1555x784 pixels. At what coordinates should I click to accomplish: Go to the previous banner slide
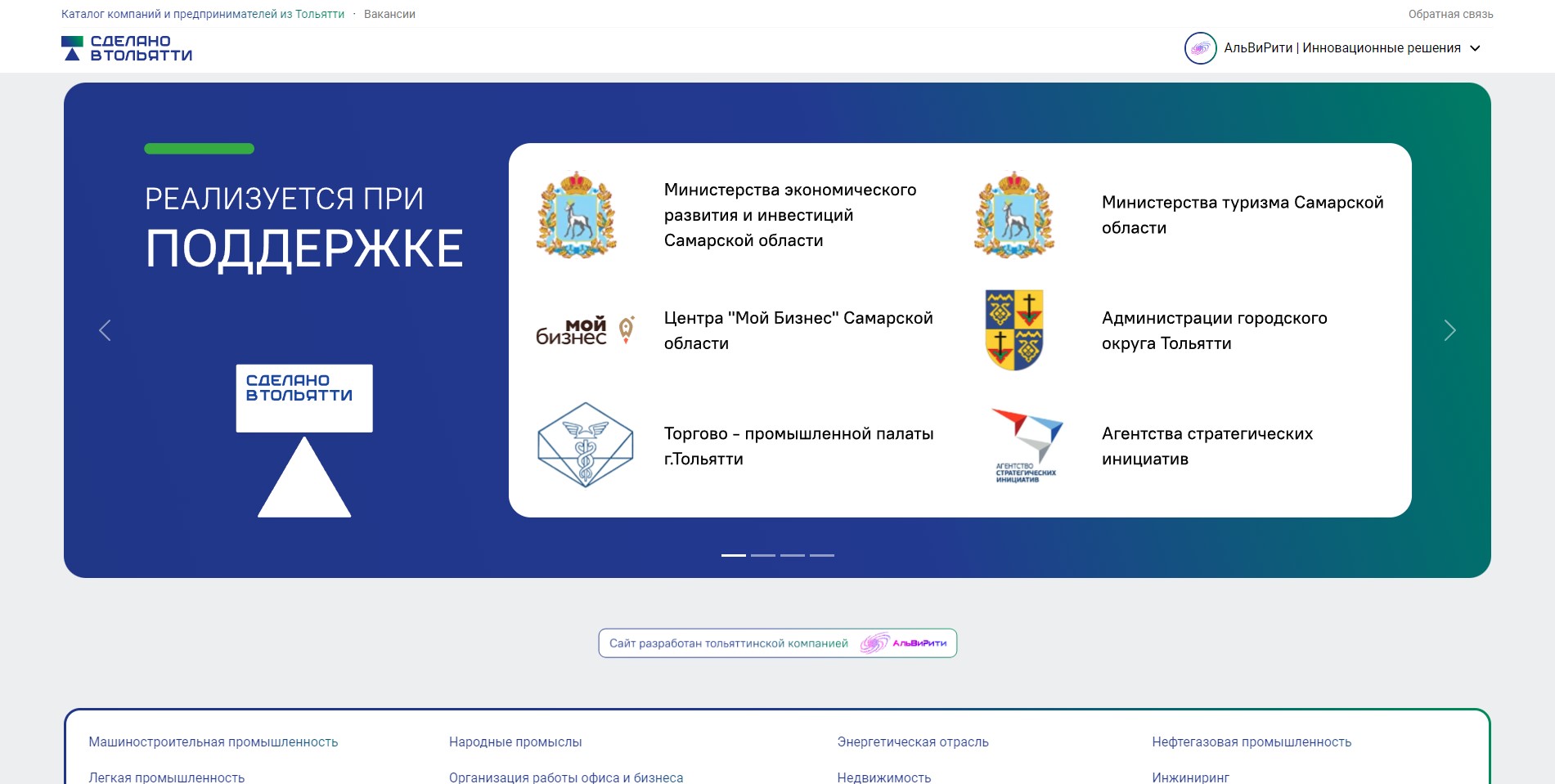click(105, 330)
